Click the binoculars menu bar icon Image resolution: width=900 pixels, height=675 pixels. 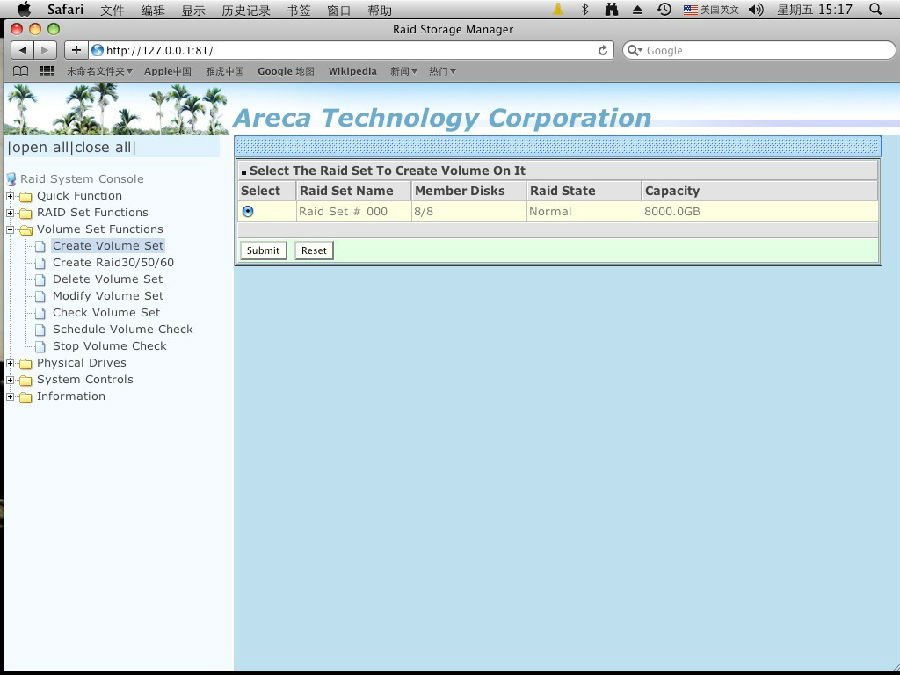click(612, 9)
